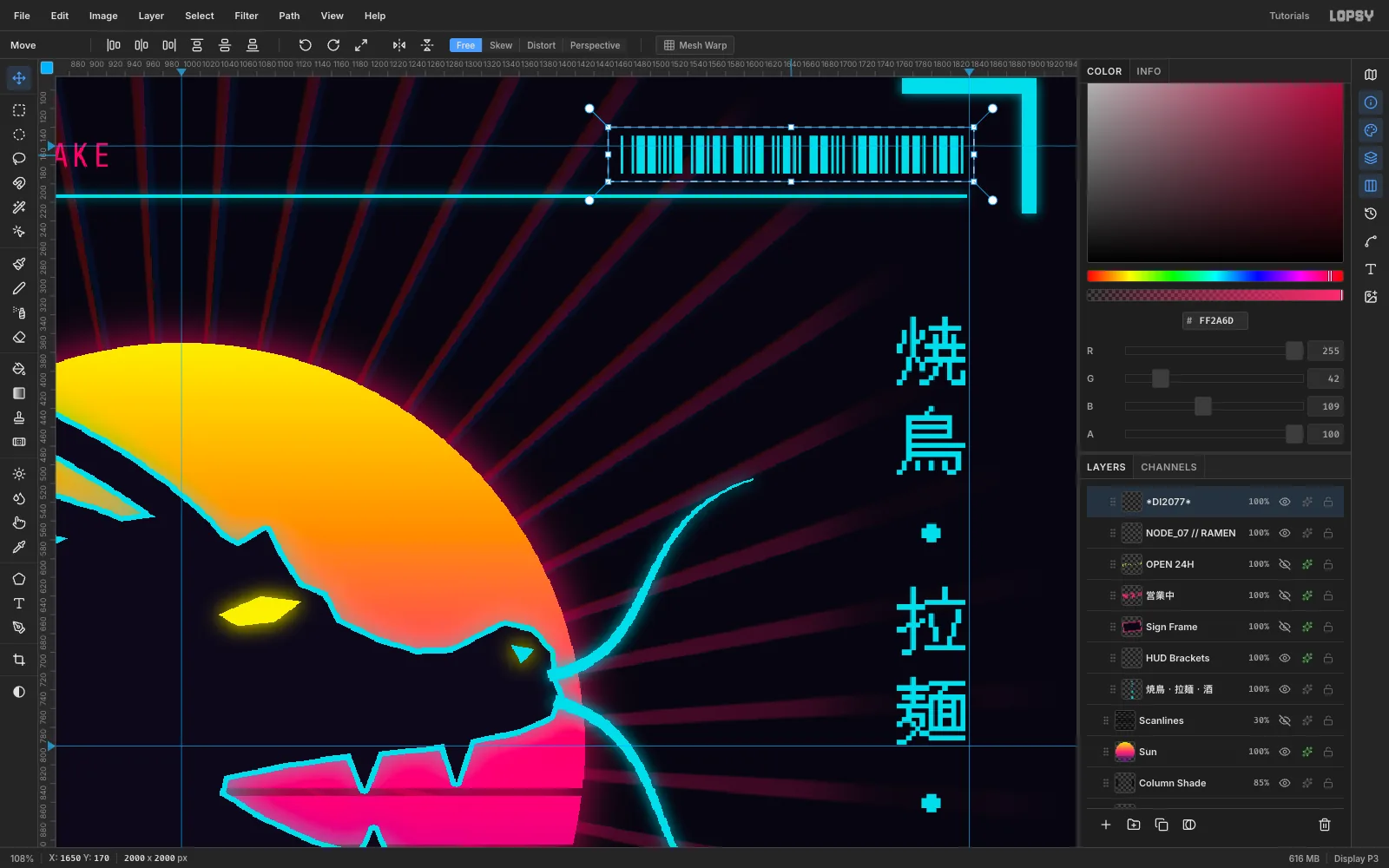Click the Display P3 status entry
Viewport: 1389px width, 868px height.
click(x=1356, y=858)
